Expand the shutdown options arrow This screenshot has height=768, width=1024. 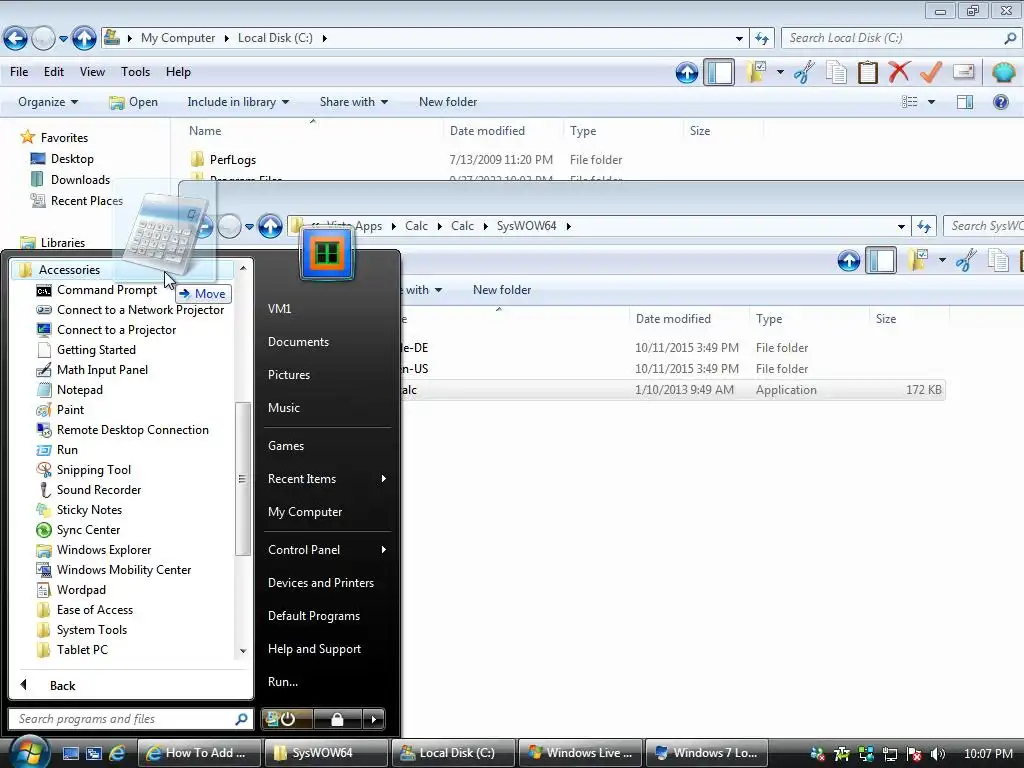coord(374,720)
